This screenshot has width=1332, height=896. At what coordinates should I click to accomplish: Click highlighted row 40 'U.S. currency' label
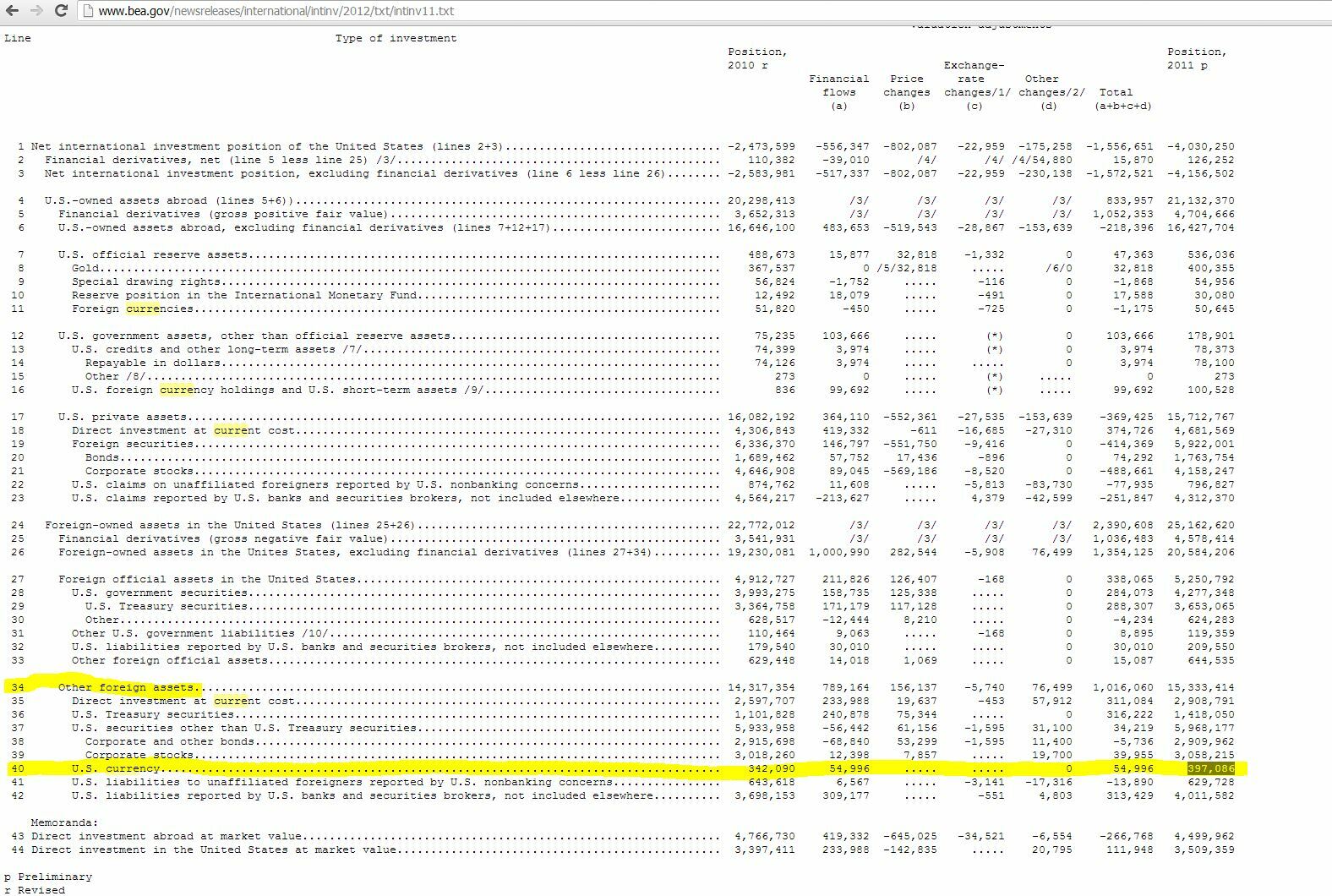[116, 769]
